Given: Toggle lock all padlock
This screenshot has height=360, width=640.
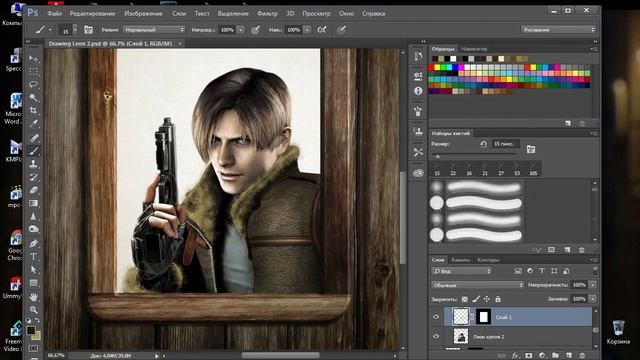Looking at the screenshot, I should pos(498,299).
